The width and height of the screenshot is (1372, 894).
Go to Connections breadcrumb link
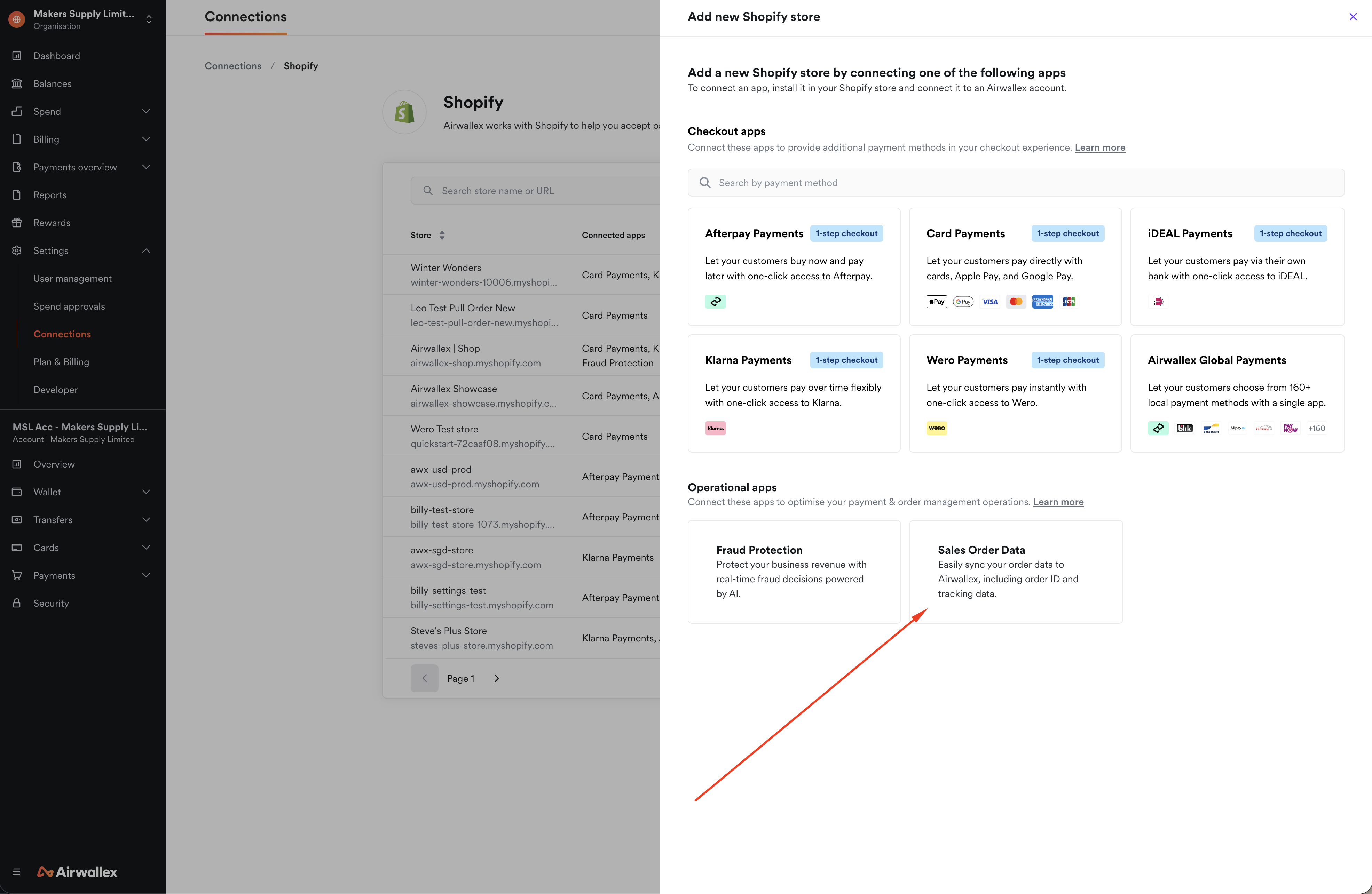[x=233, y=66]
